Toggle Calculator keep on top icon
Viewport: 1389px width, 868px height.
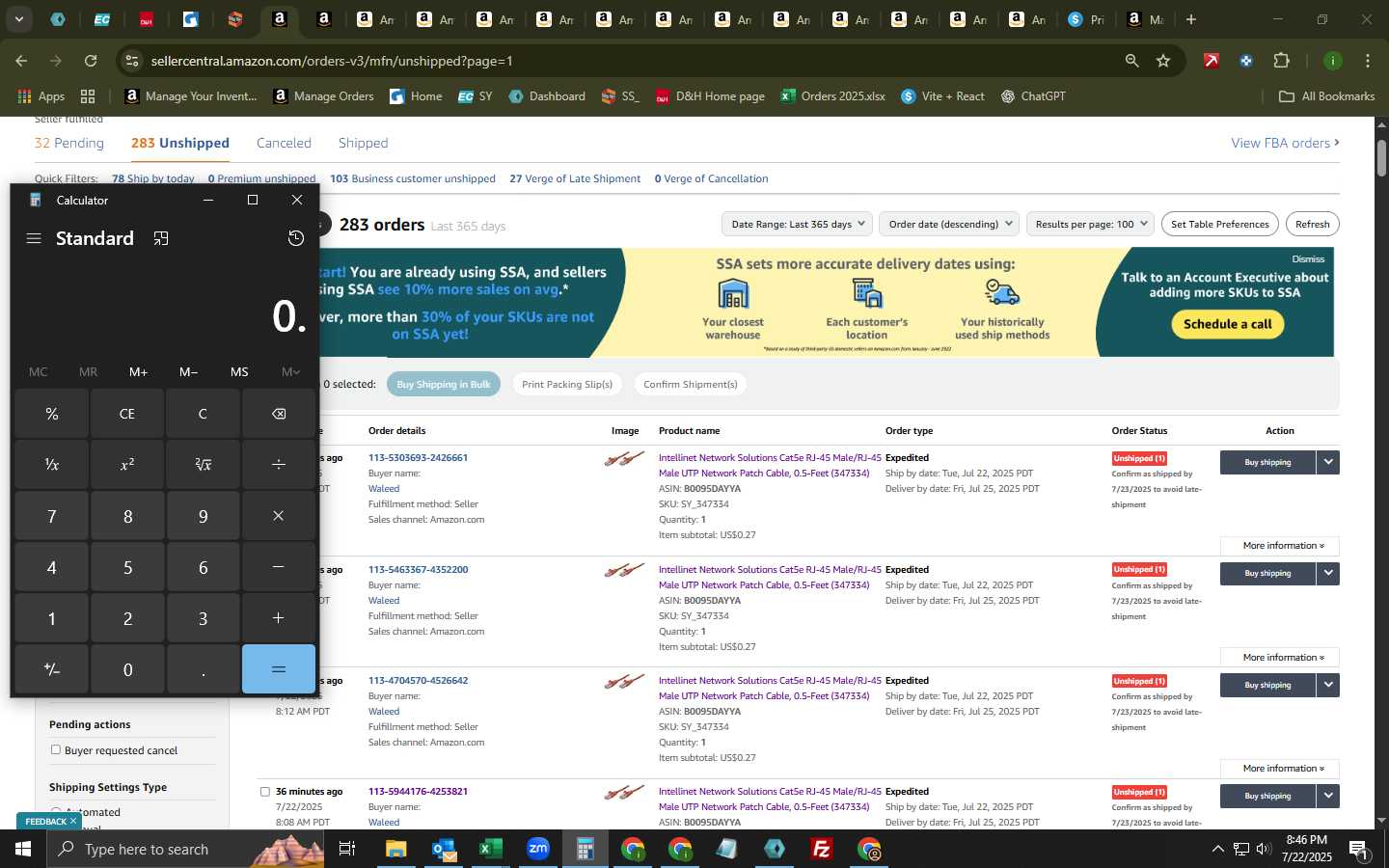pos(161,238)
